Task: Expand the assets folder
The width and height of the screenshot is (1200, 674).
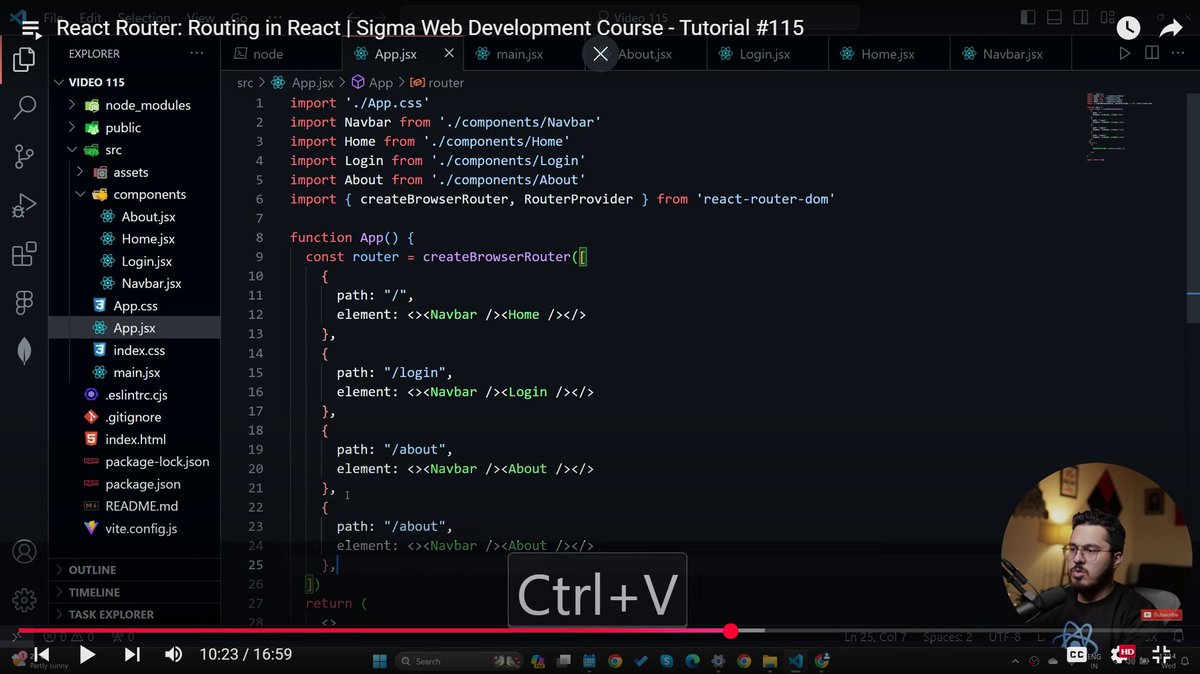Action: click(x=134, y=172)
